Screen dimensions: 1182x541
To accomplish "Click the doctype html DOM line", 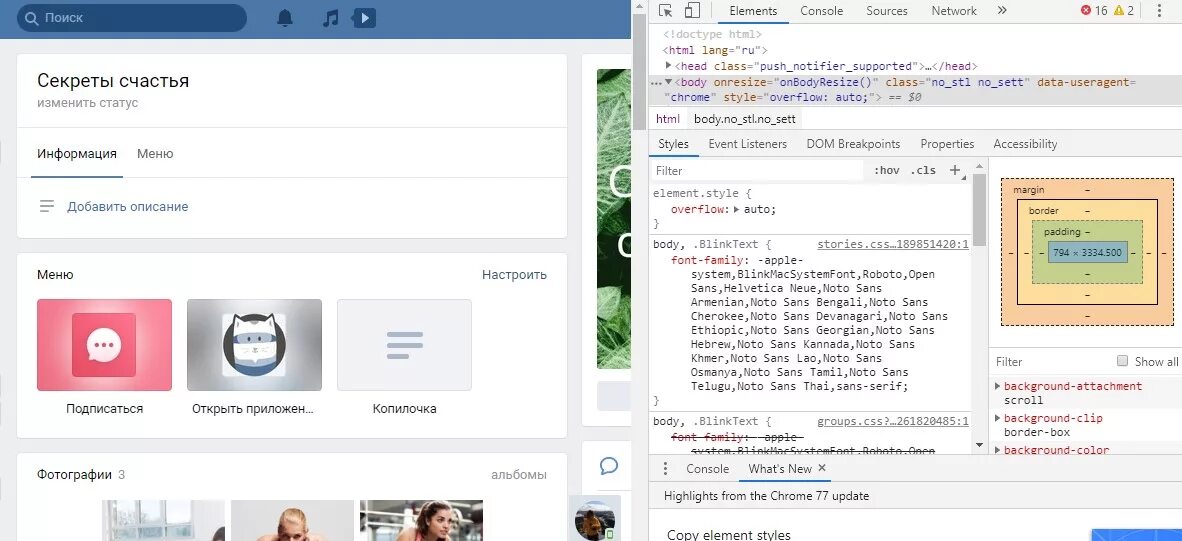I will tap(712, 34).
